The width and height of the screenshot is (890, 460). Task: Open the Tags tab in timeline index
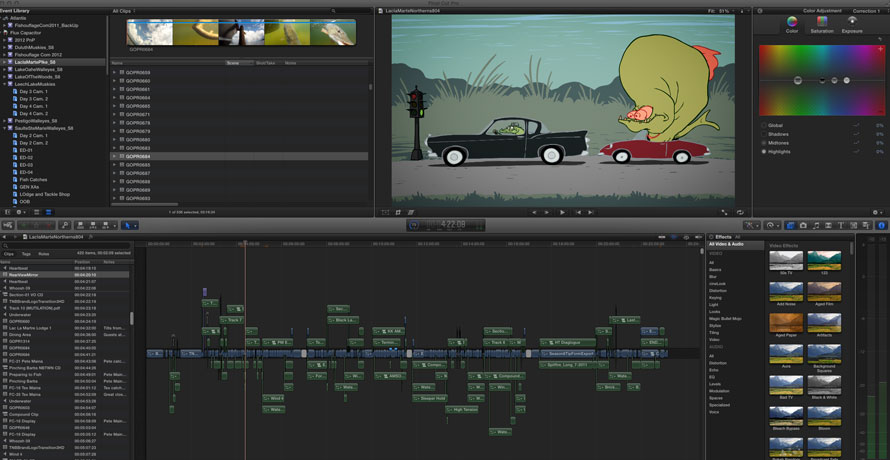[26, 254]
